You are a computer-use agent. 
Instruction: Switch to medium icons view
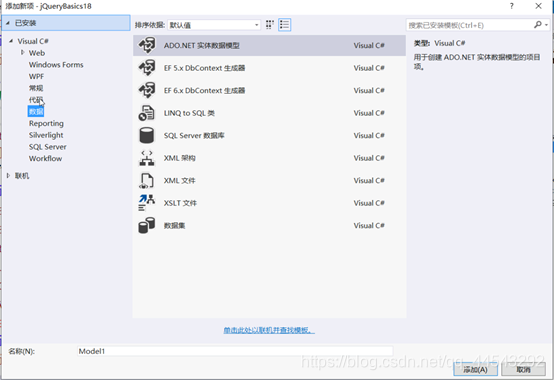[x=270, y=25]
